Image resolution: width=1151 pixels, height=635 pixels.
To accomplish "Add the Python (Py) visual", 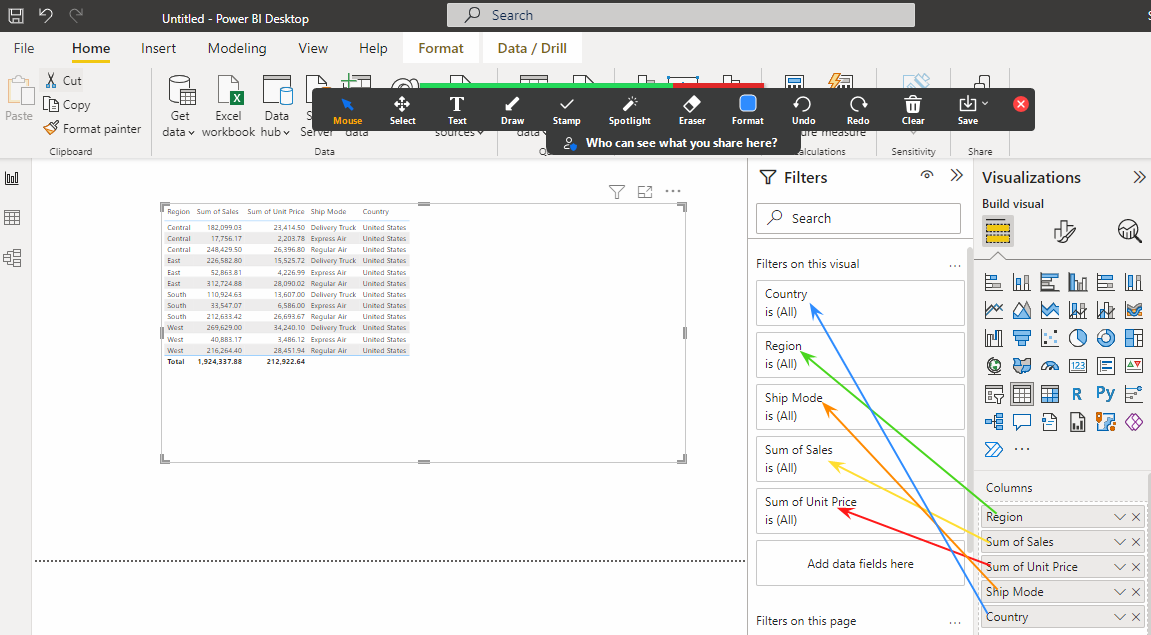I will point(1105,393).
